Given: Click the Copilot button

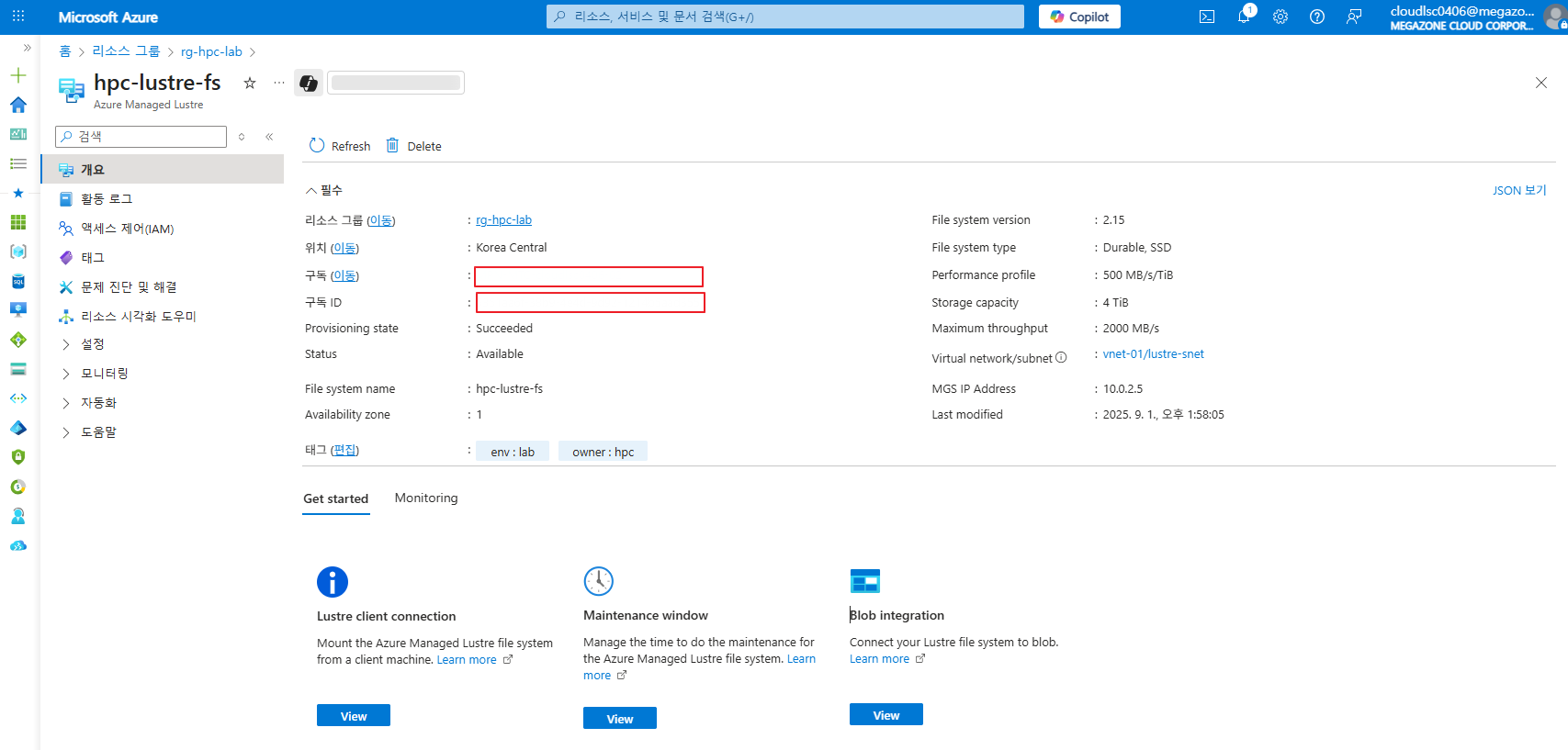Looking at the screenshot, I should pyautogui.click(x=1079, y=17).
